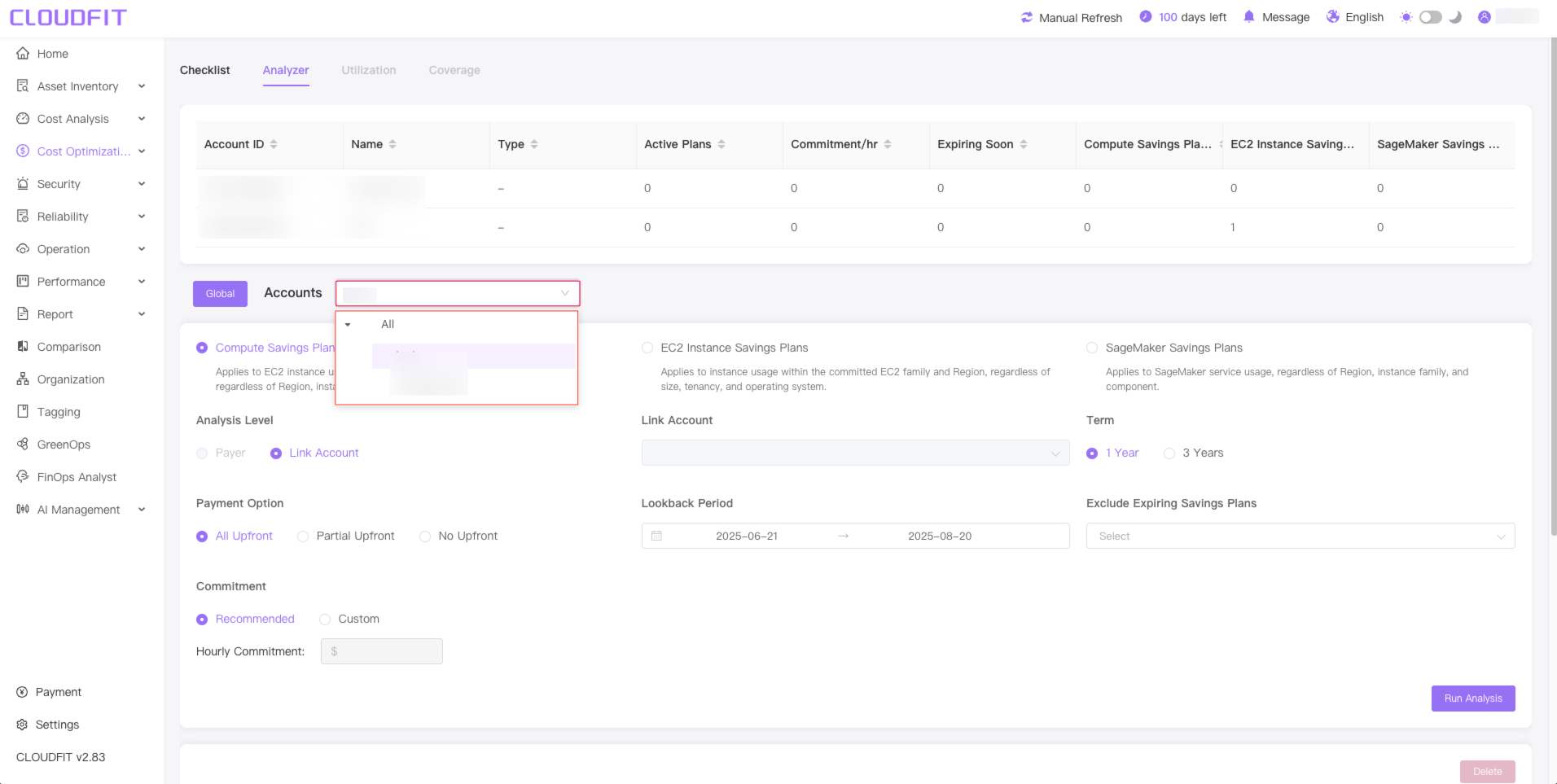Sort table by Active Plans arrows
This screenshot has height=784, width=1557.
[x=721, y=144]
